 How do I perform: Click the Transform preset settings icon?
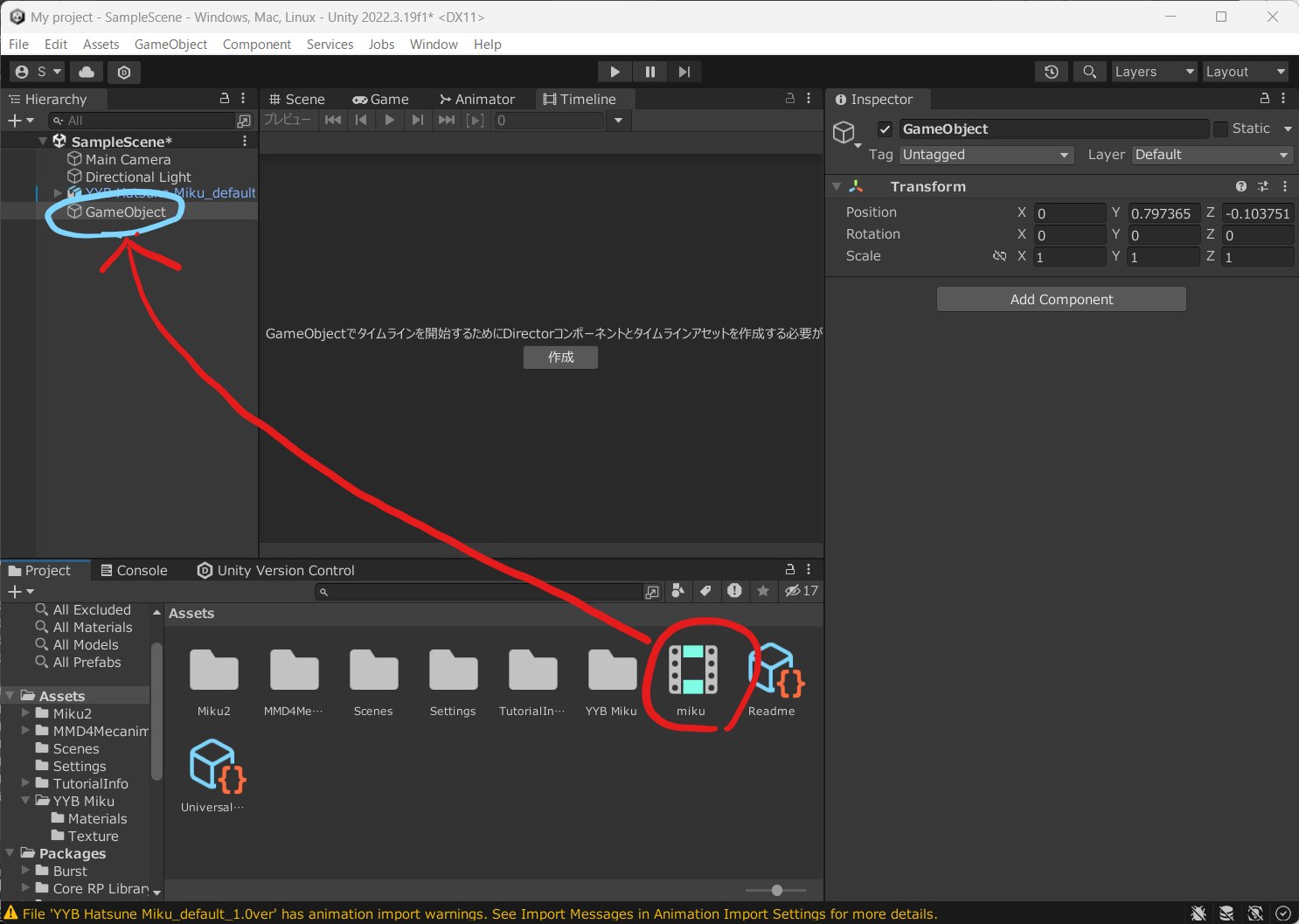point(1262,186)
